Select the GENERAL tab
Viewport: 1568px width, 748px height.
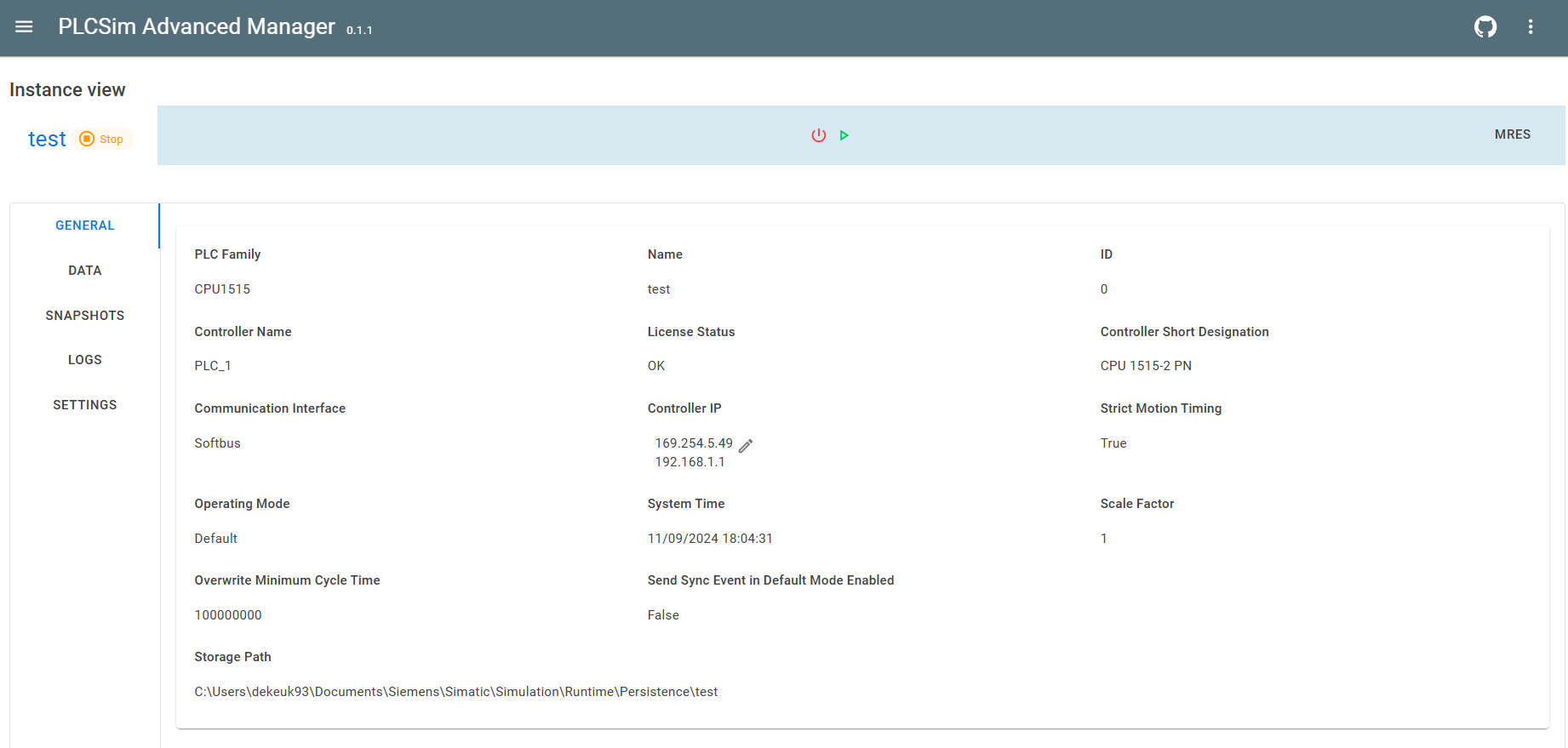pos(85,226)
